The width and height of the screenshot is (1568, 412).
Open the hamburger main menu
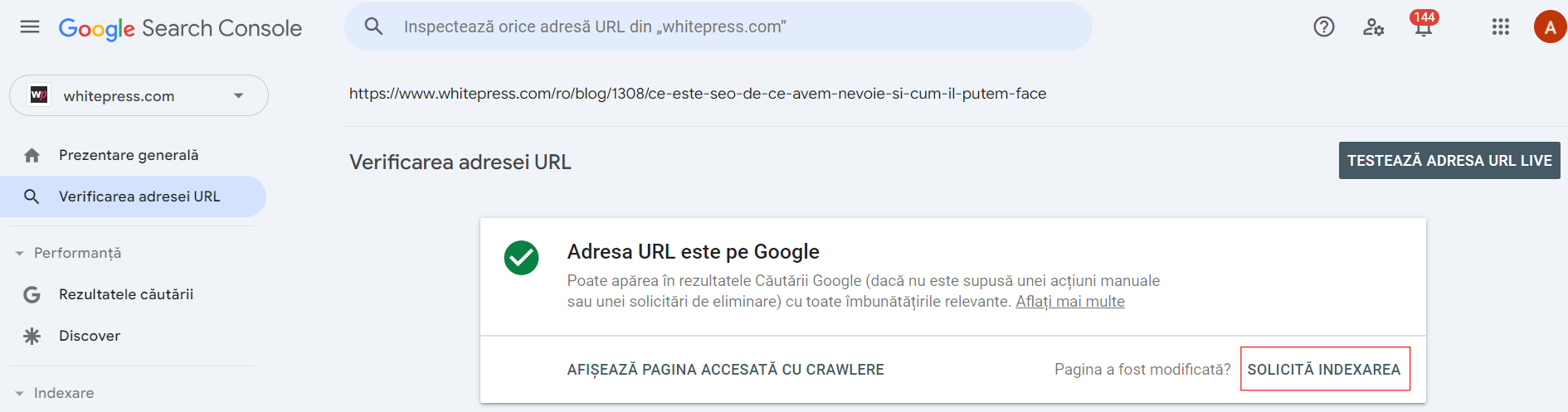pos(30,27)
